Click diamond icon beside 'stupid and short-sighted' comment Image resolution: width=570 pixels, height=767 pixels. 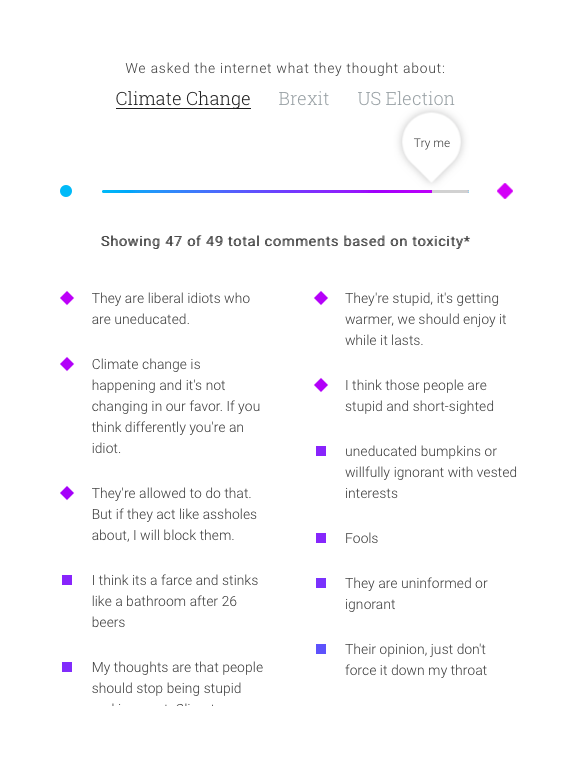point(321,385)
